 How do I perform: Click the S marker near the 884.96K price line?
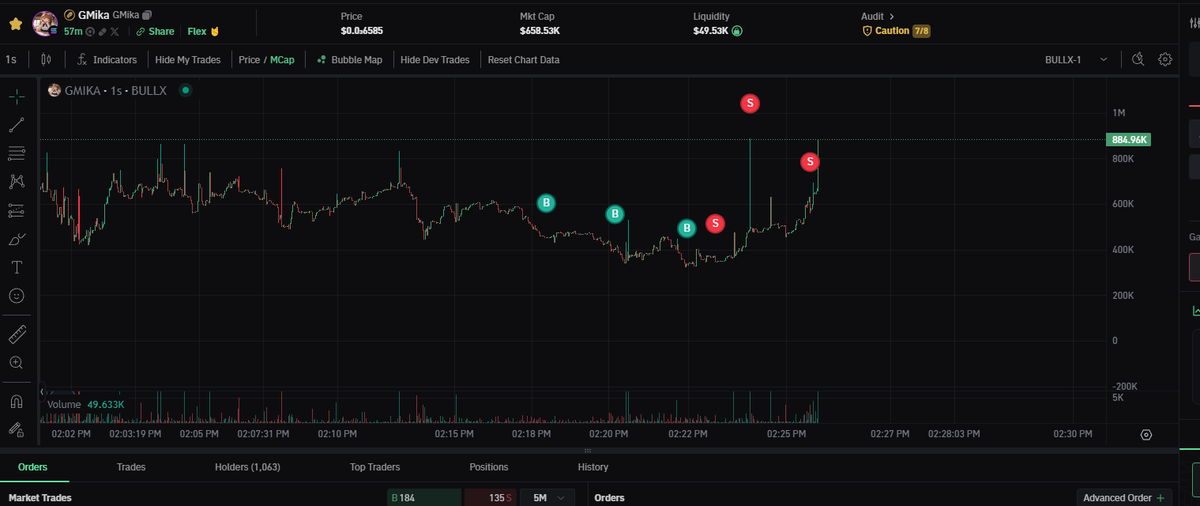811,161
